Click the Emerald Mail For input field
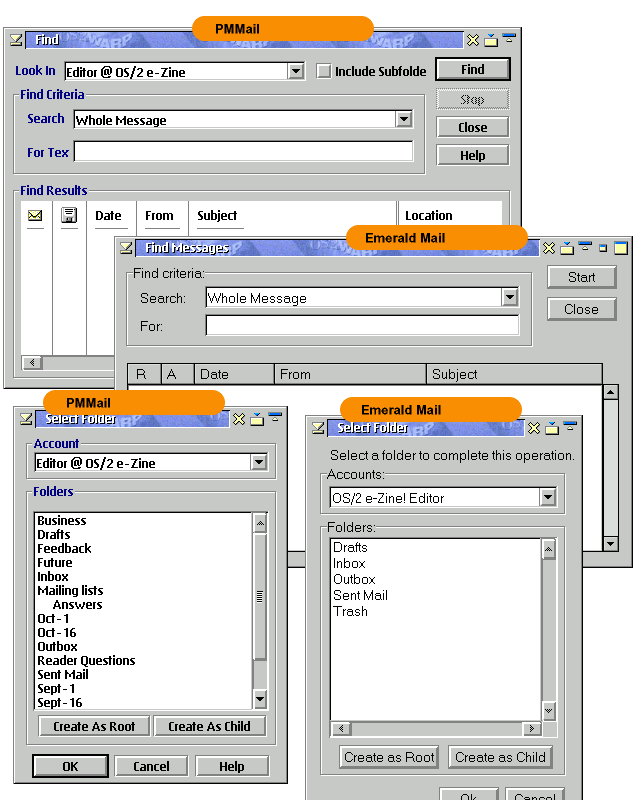The height and width of the screenshot is (800, 640). click(362, 325)
